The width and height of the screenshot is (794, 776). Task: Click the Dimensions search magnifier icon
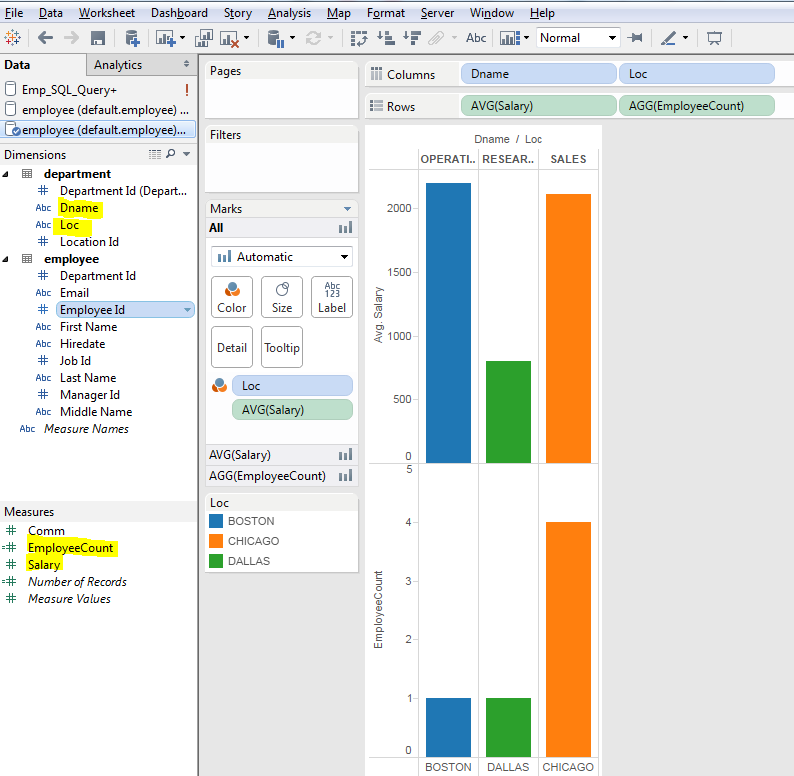click(171, 153)
